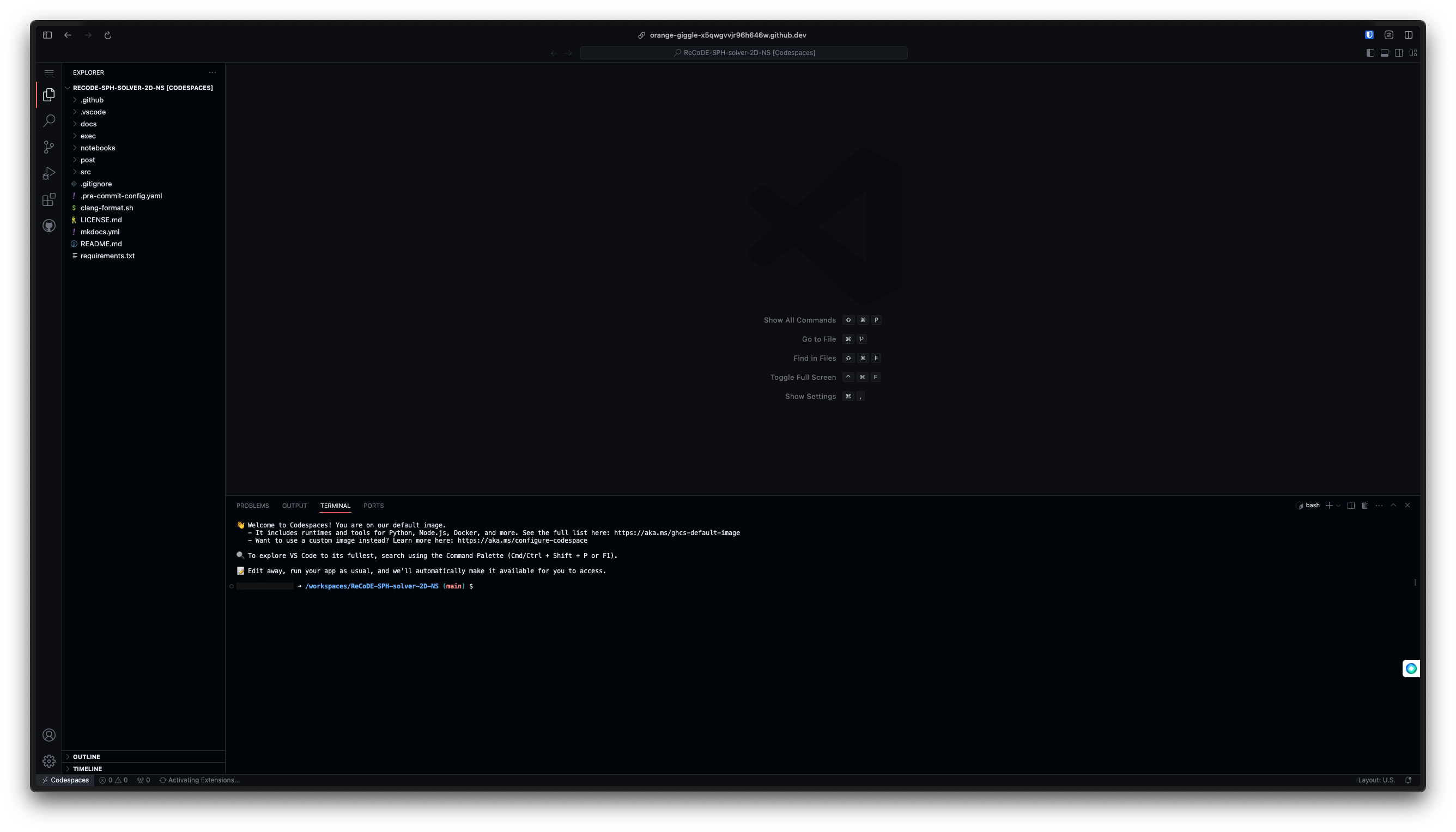Click the terminal scrollbar

1416,582
